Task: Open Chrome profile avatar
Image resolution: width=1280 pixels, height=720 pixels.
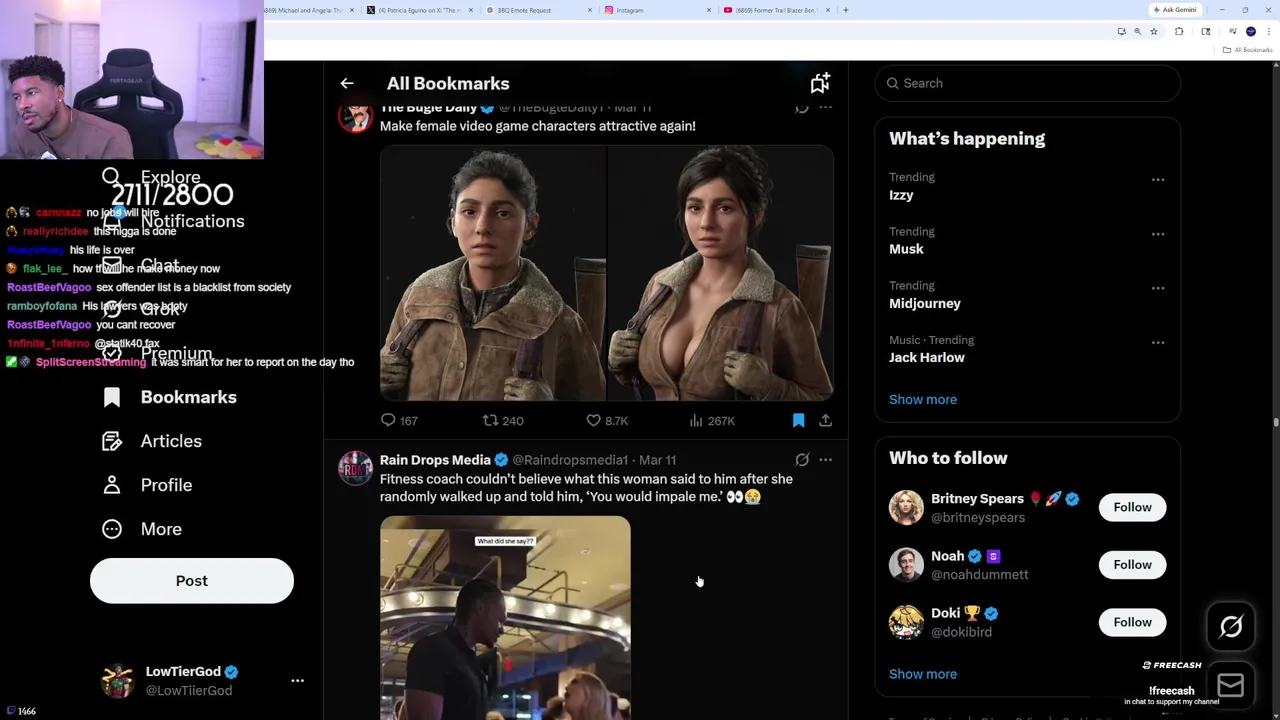Action: 1251,32
